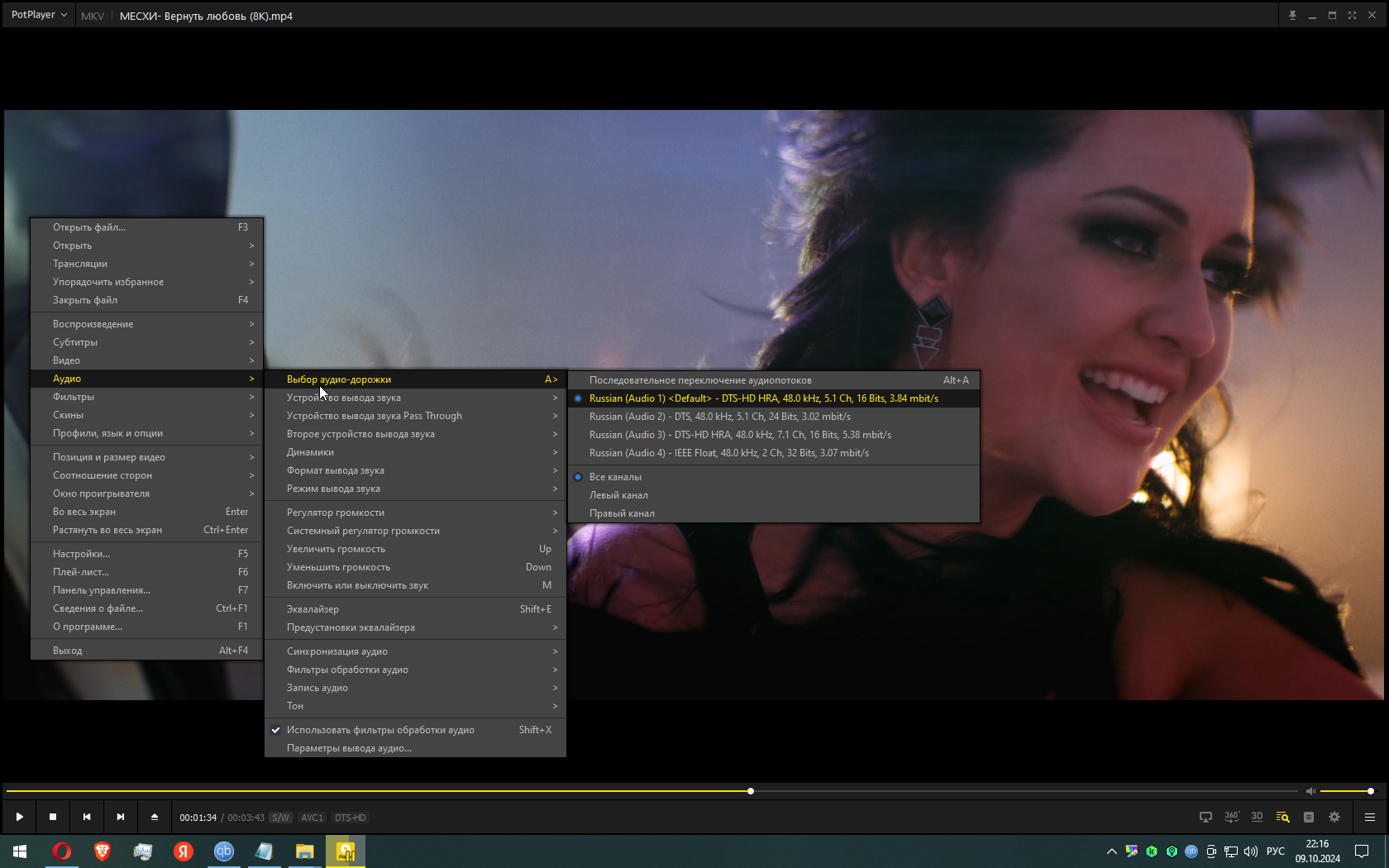This screenshot has height=868, width=1389.
Task: Open the PotPlayer main menu dropdown
Action: [39, 15]
